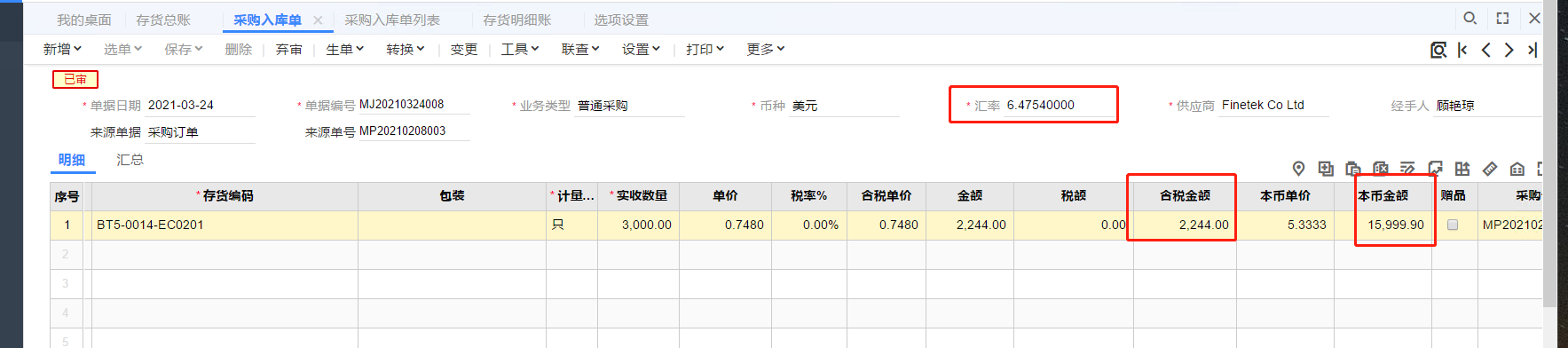1568x348 pixels.
Task: Click the 单据日期 field 2021-03-24
Action: [201, 105]
